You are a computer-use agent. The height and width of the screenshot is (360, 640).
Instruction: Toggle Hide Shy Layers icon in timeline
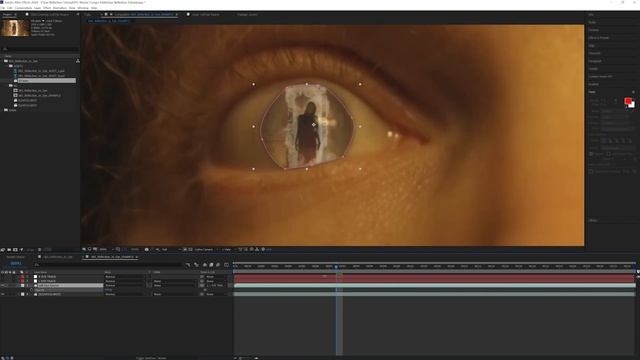click(x=205, y=265)
